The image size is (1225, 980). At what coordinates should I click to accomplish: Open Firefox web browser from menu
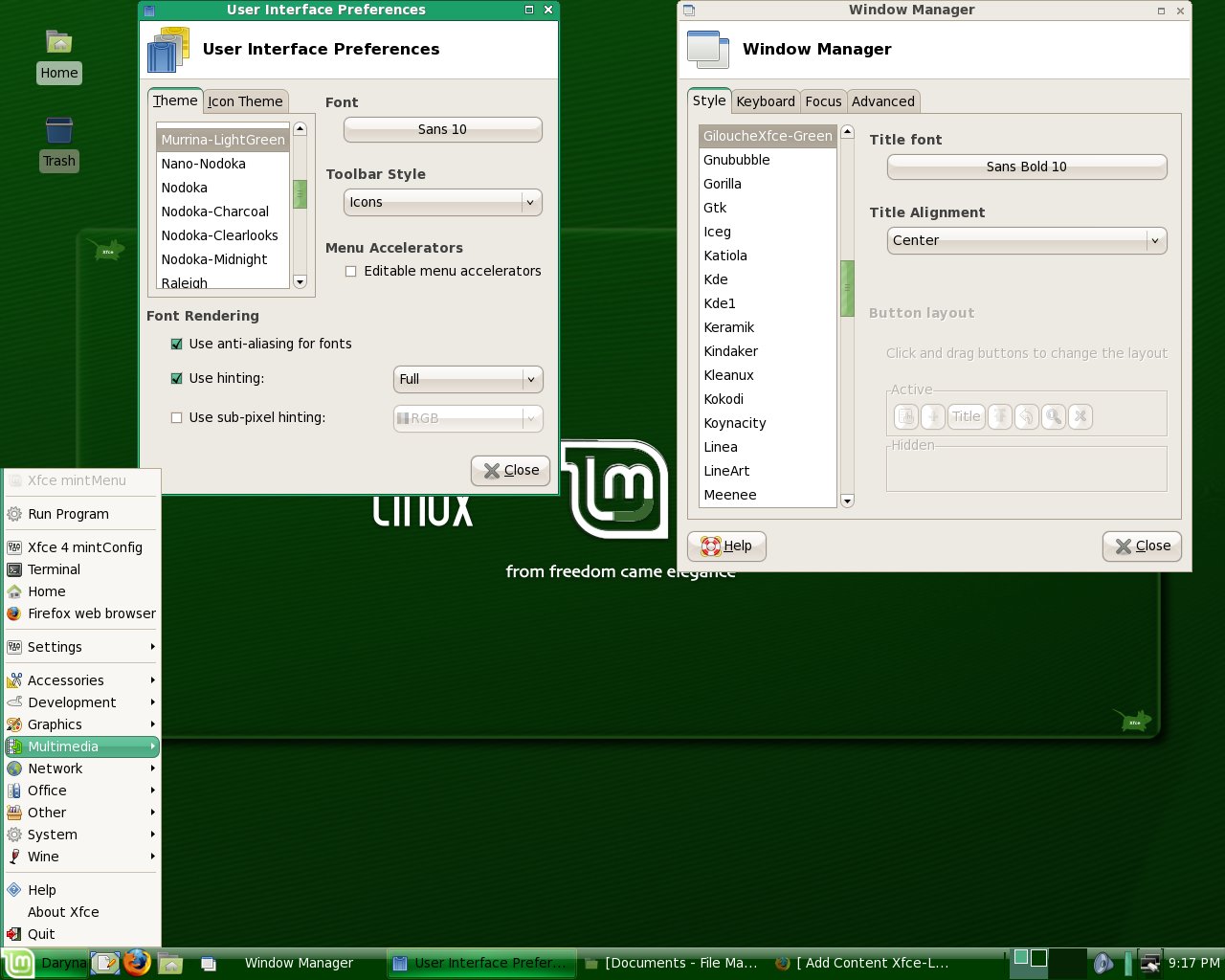tap(82, 613)
